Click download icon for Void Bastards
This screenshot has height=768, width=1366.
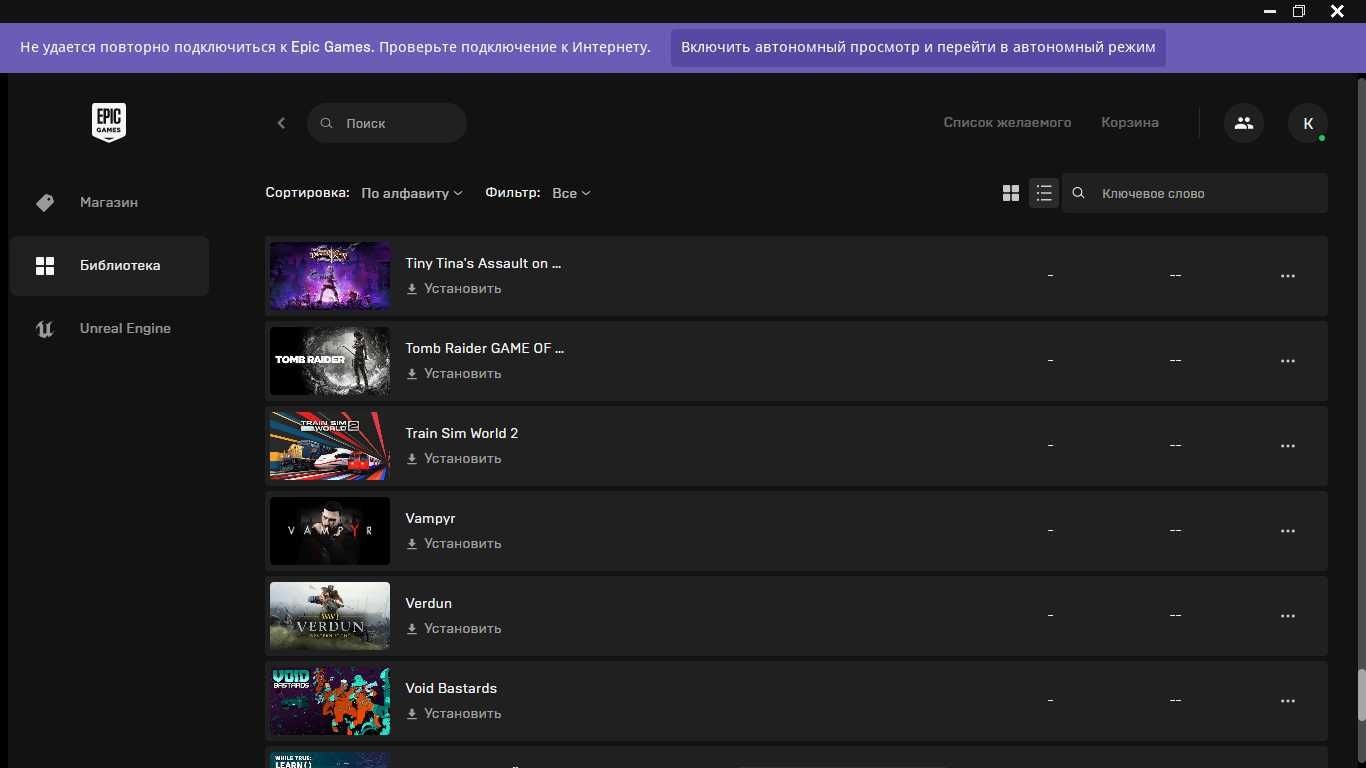[x=412, y=714]
